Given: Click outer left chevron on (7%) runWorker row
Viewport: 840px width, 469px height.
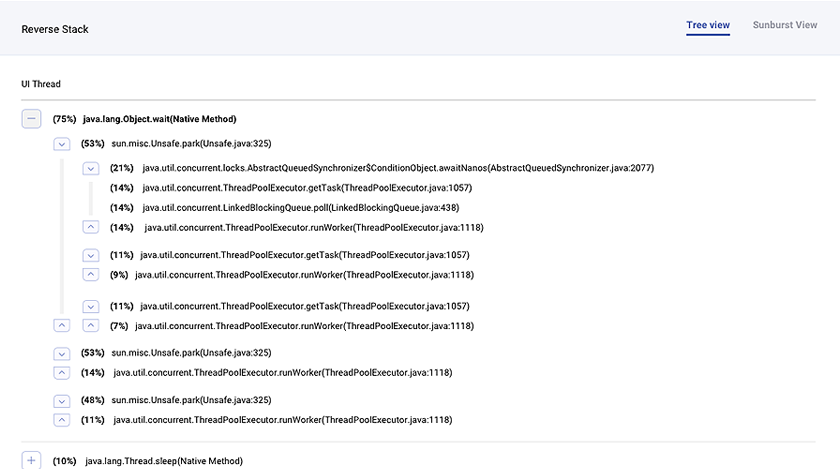Looking at the screenshot, I should [x=62, y=326].
